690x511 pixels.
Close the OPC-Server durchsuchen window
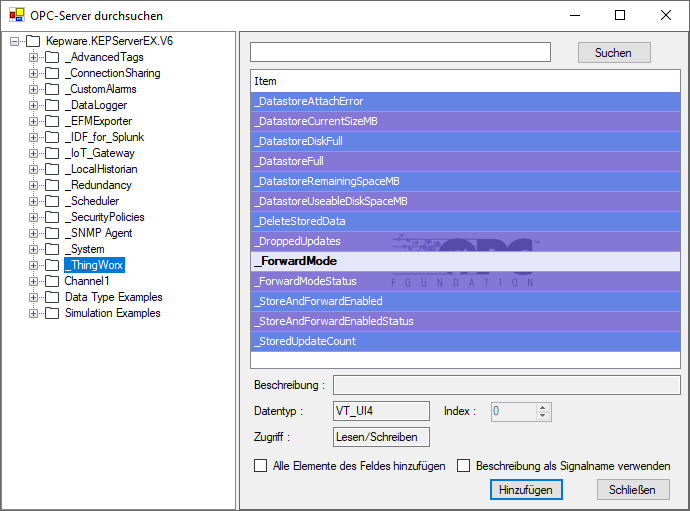(666, 15)
